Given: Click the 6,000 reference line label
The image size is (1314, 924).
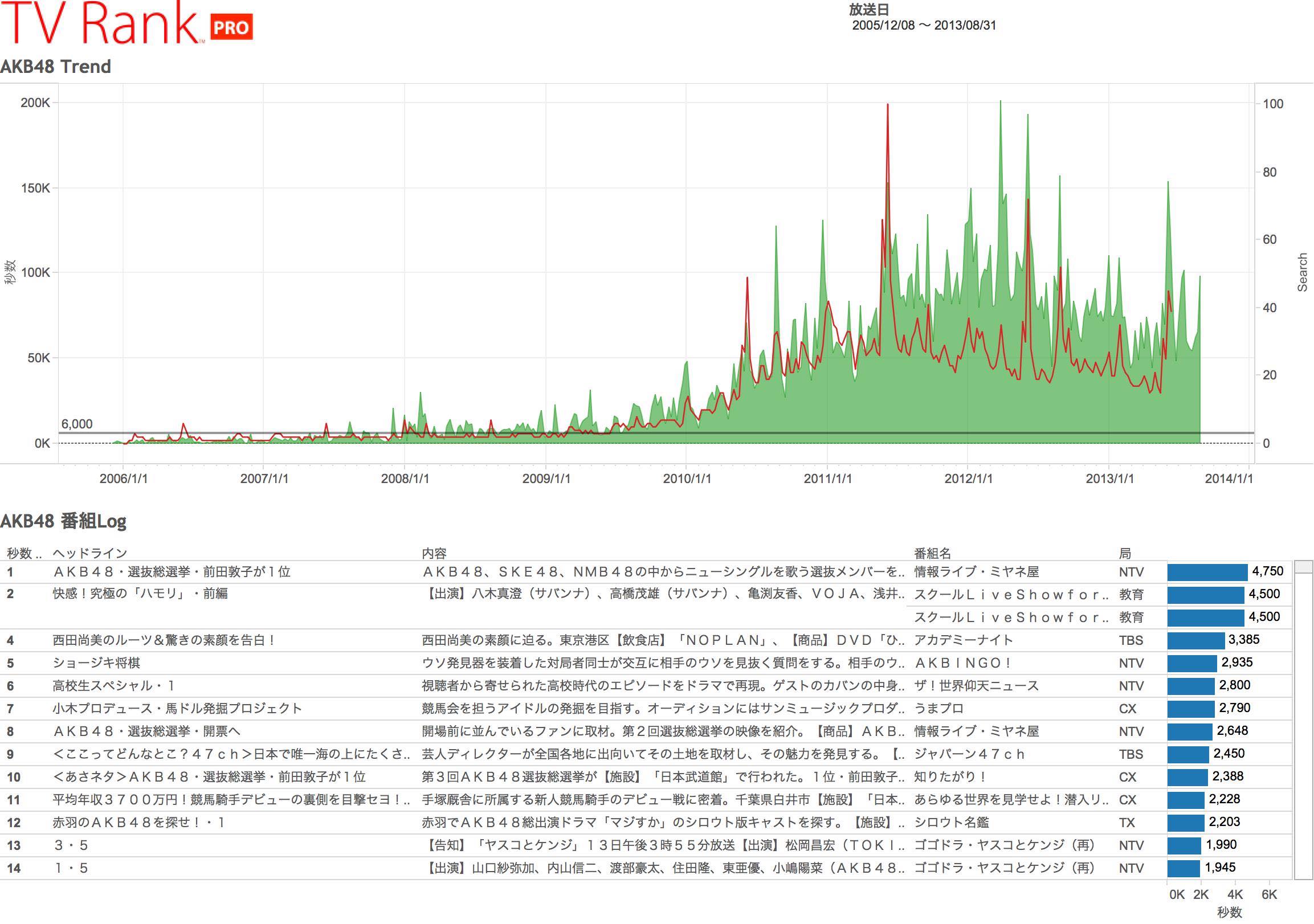Looking at the screenshot, I should click(77, 424).
